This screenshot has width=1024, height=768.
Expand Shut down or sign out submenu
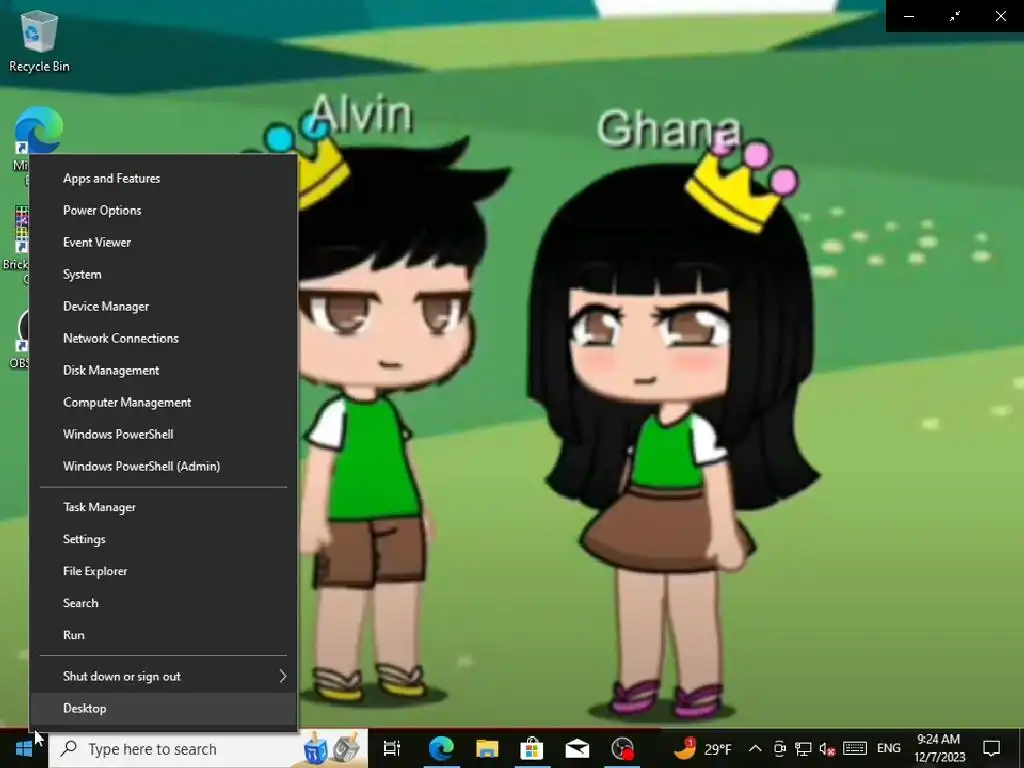(x=163, y=677)
